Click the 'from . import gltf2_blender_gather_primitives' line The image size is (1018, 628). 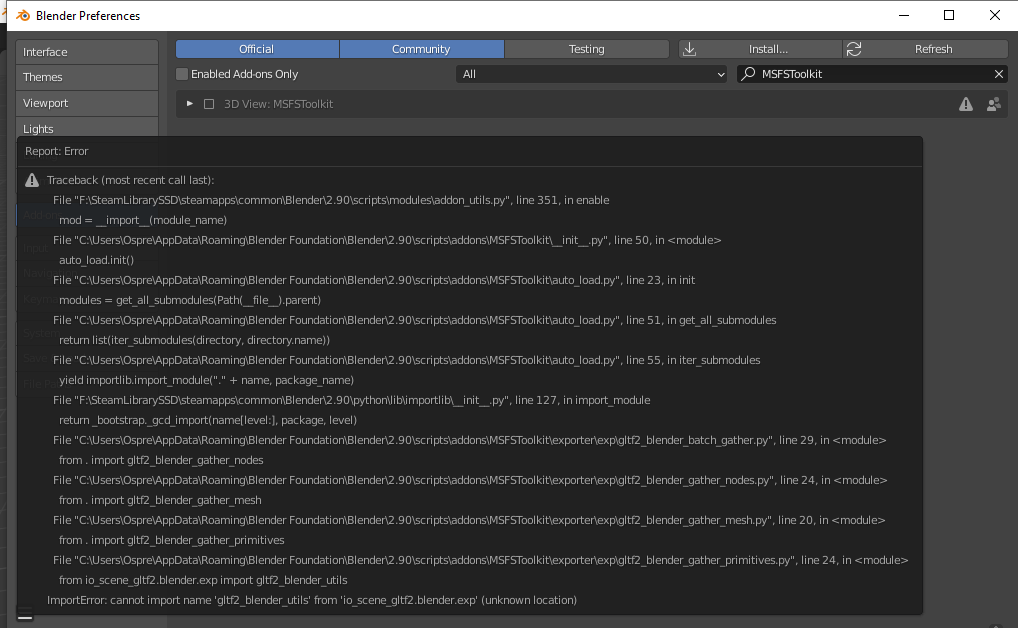tap(171, 540)
